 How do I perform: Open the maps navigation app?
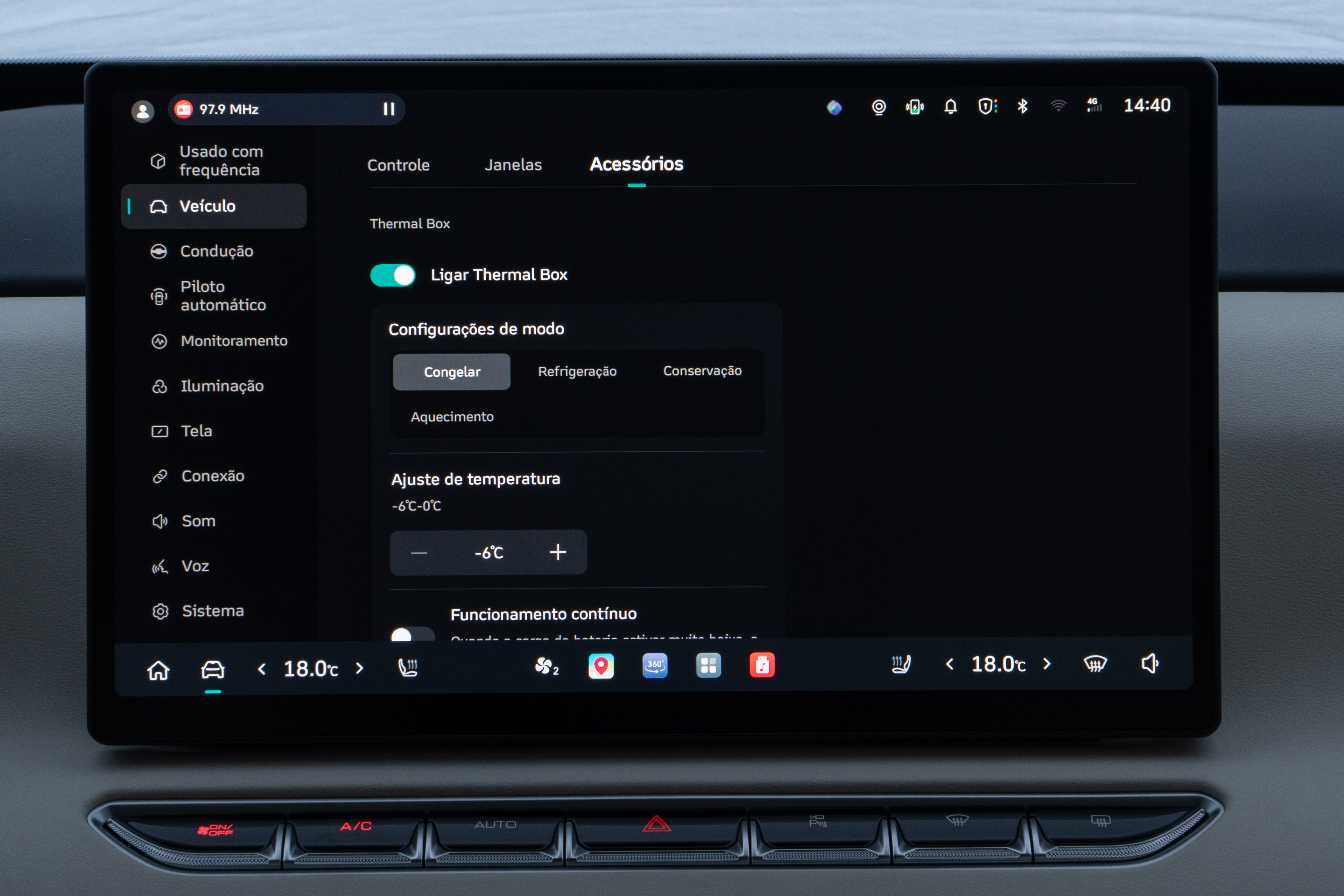[601, 666]
